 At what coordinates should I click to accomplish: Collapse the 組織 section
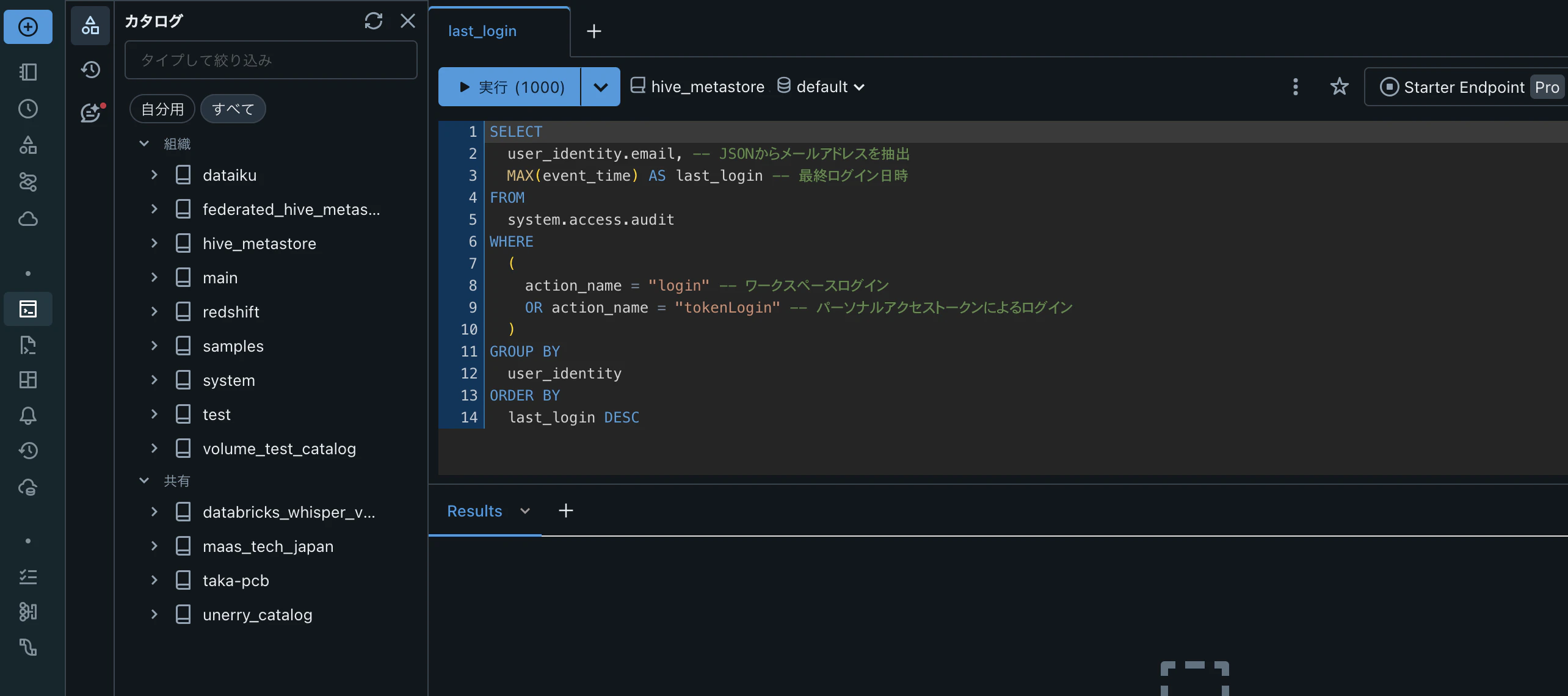click(144, 143)
